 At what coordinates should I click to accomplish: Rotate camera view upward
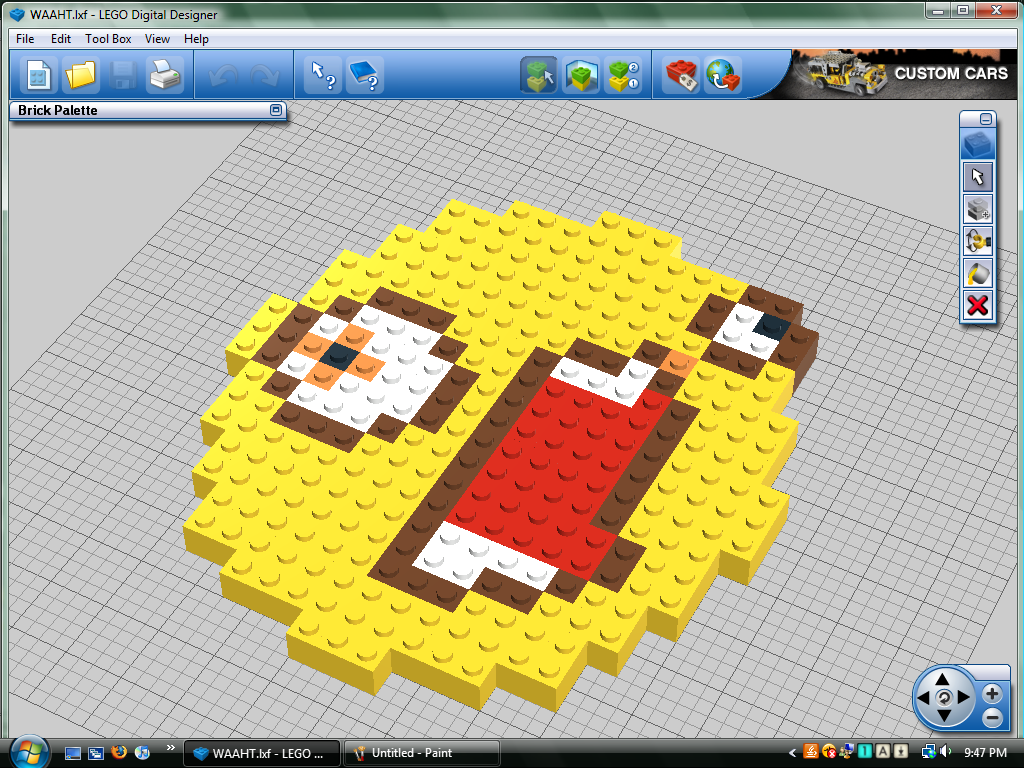(942, 680)
